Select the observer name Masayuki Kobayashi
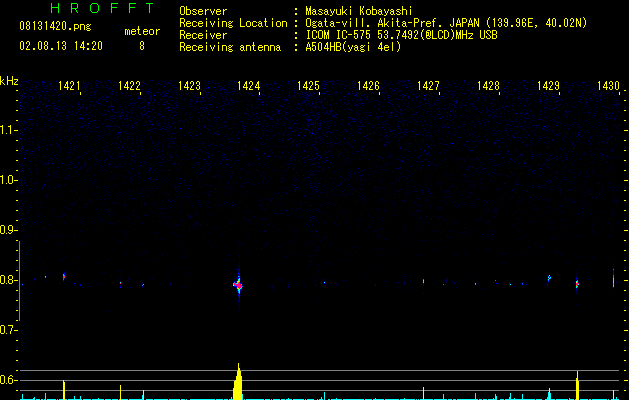The width and height of the screenshot is (629, 400). point(357,11)
